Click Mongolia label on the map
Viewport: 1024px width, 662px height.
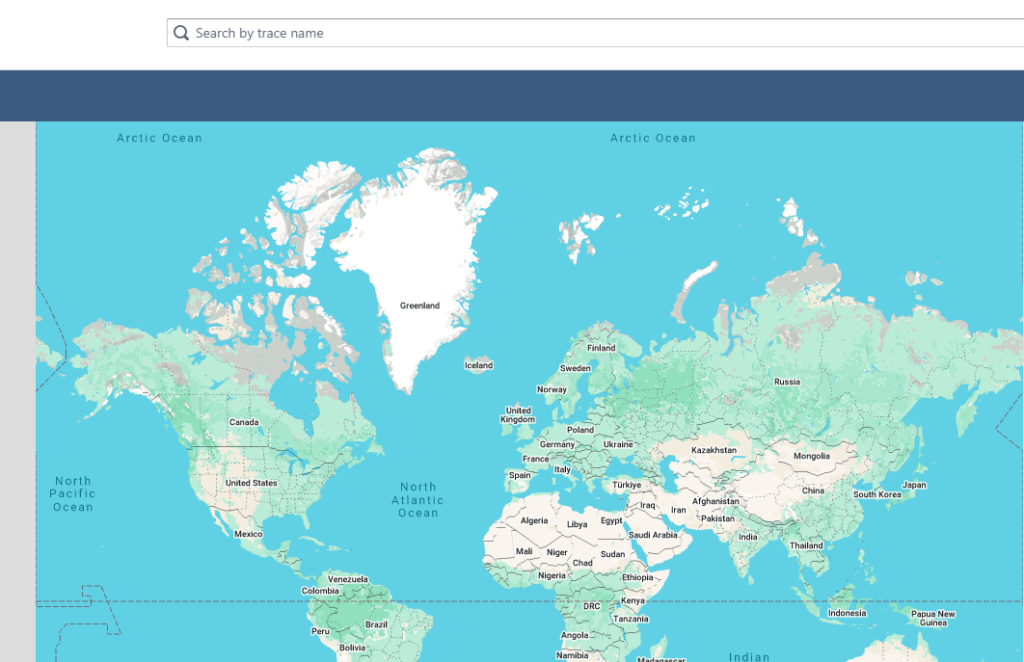tap(811, 456)
